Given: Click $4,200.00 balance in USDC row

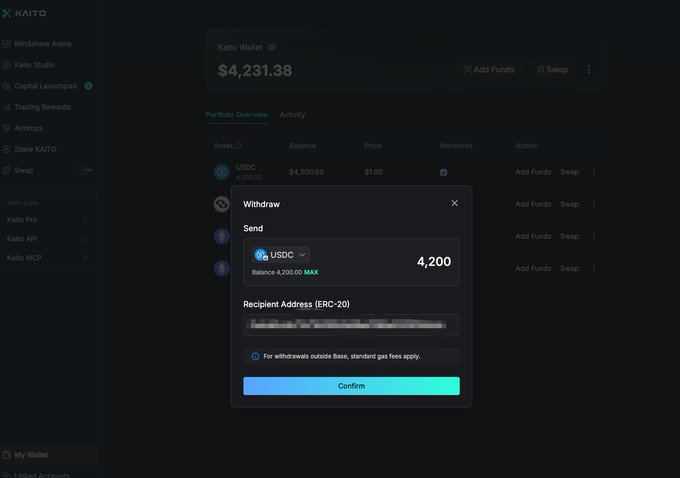Looking at the screenshot, I should [306, 172].
